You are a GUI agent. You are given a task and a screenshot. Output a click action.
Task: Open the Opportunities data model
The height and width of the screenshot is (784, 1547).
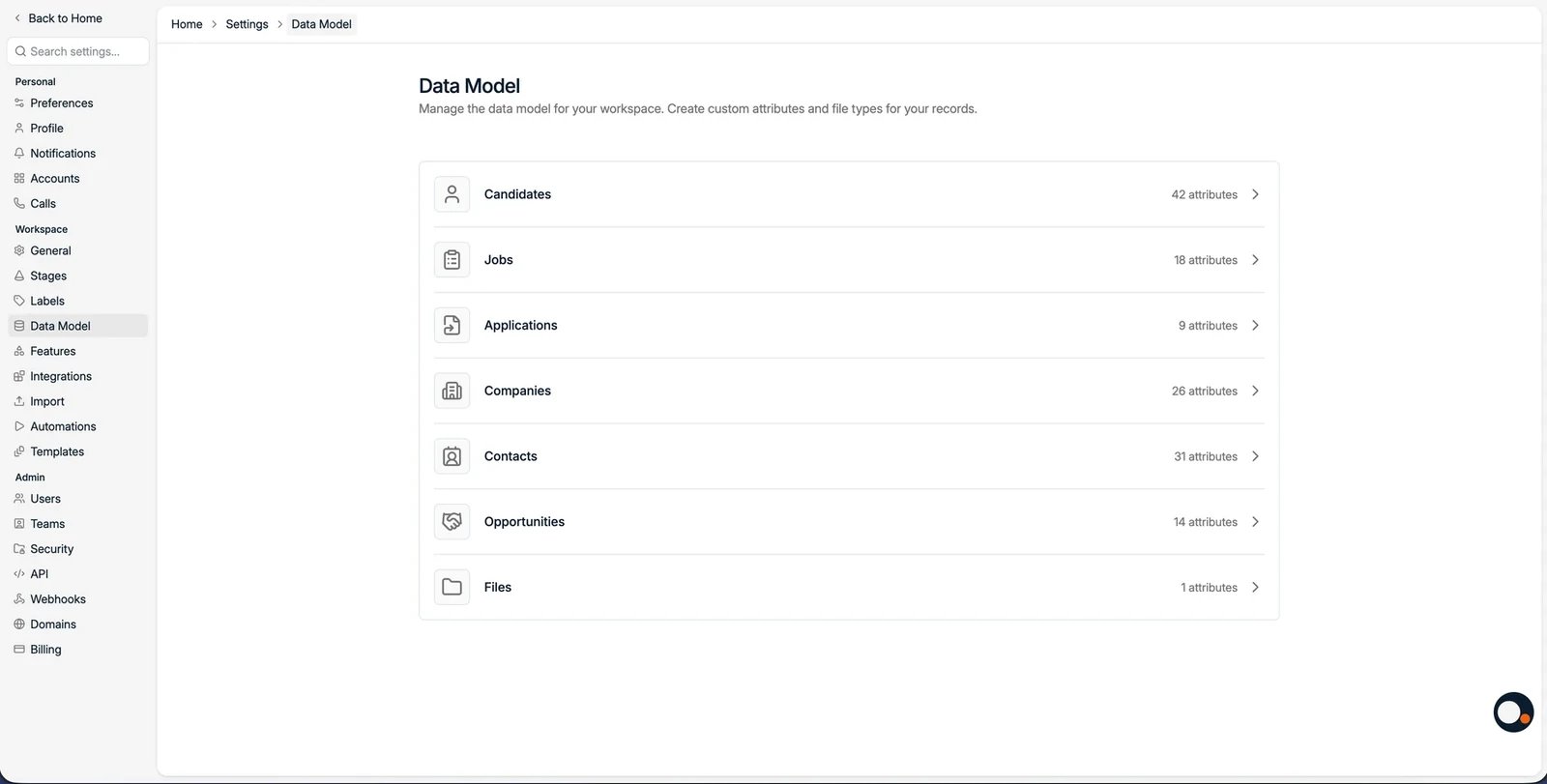click(849, 522)
